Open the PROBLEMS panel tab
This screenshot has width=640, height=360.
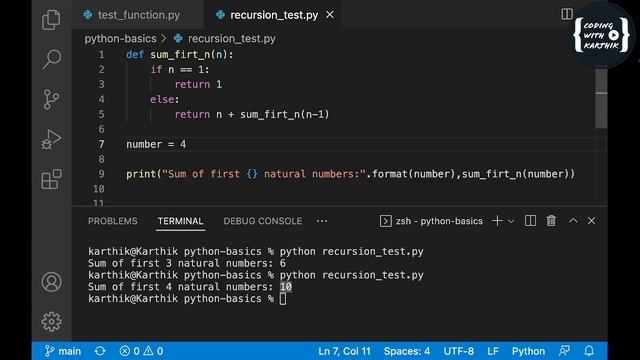tap(113, 221)
